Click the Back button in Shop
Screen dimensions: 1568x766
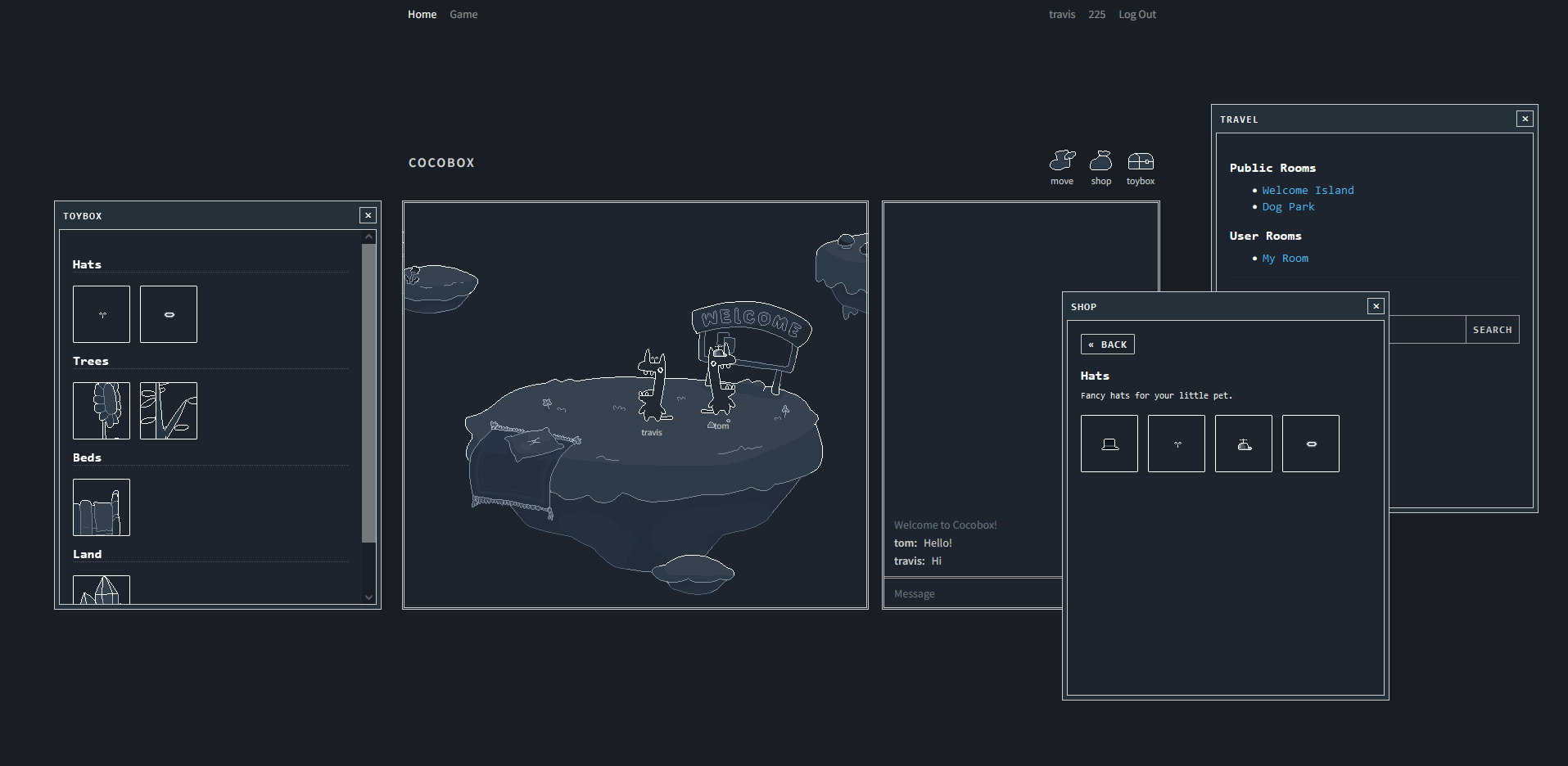tap(1107, 345)
